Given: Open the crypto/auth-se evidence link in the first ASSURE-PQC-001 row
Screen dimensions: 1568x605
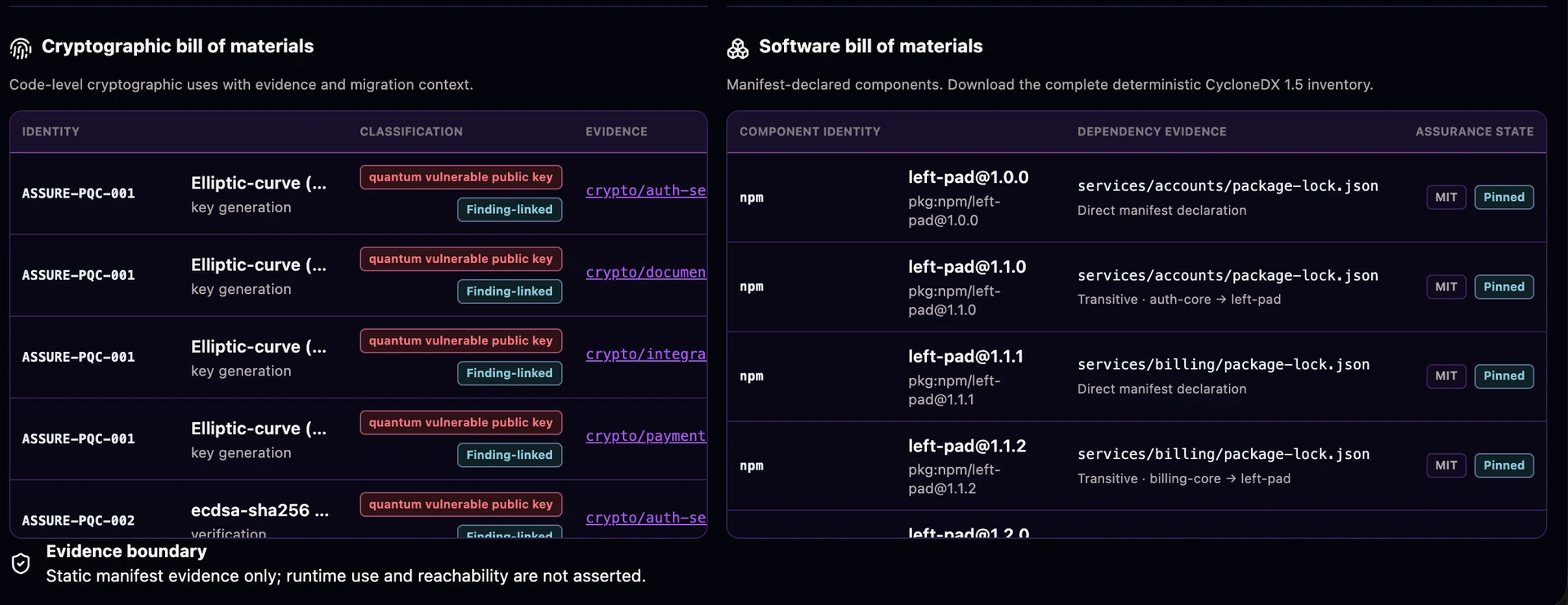Looking at the screenshot, I should [x=646, y=190].
